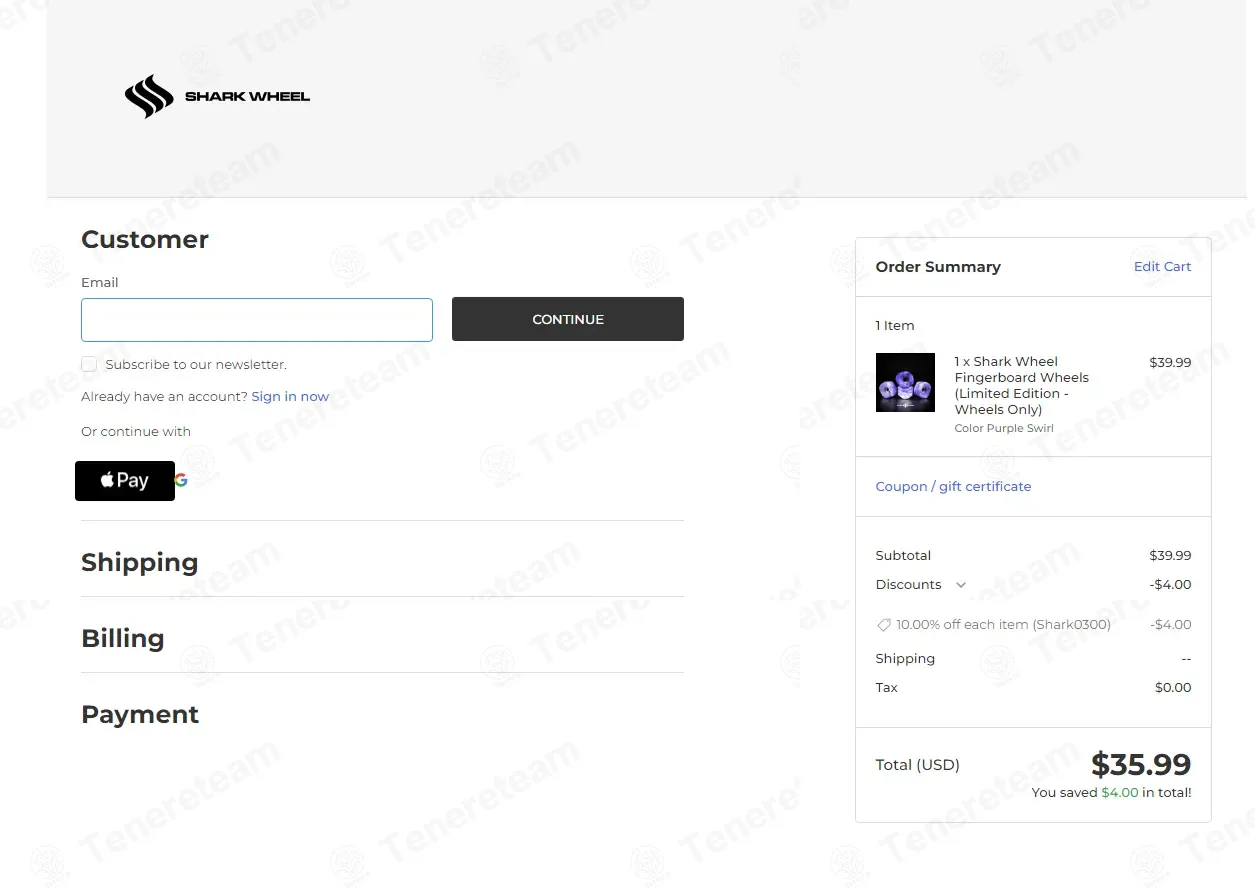Click the Order Summary heading

(938, 267)
